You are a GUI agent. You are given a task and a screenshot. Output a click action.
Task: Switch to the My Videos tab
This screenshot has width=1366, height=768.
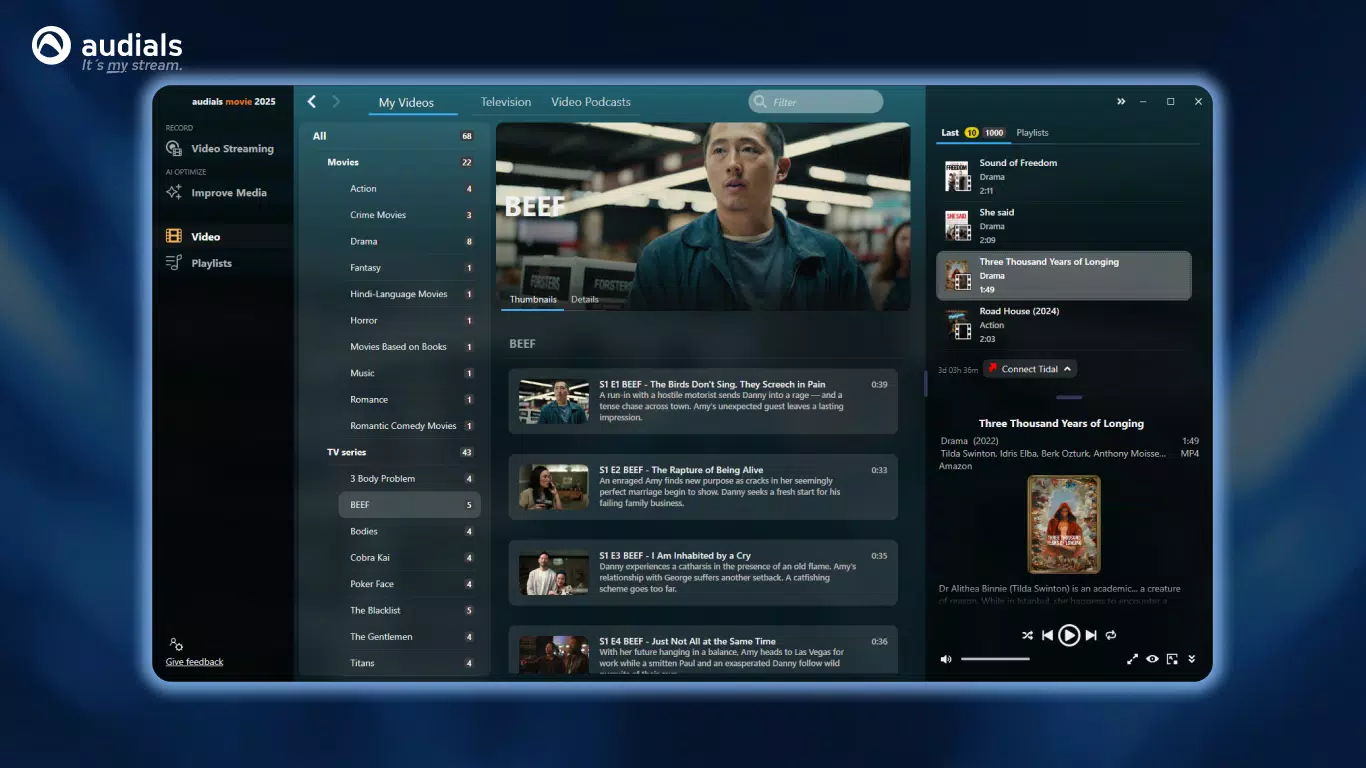coord(406,102)
